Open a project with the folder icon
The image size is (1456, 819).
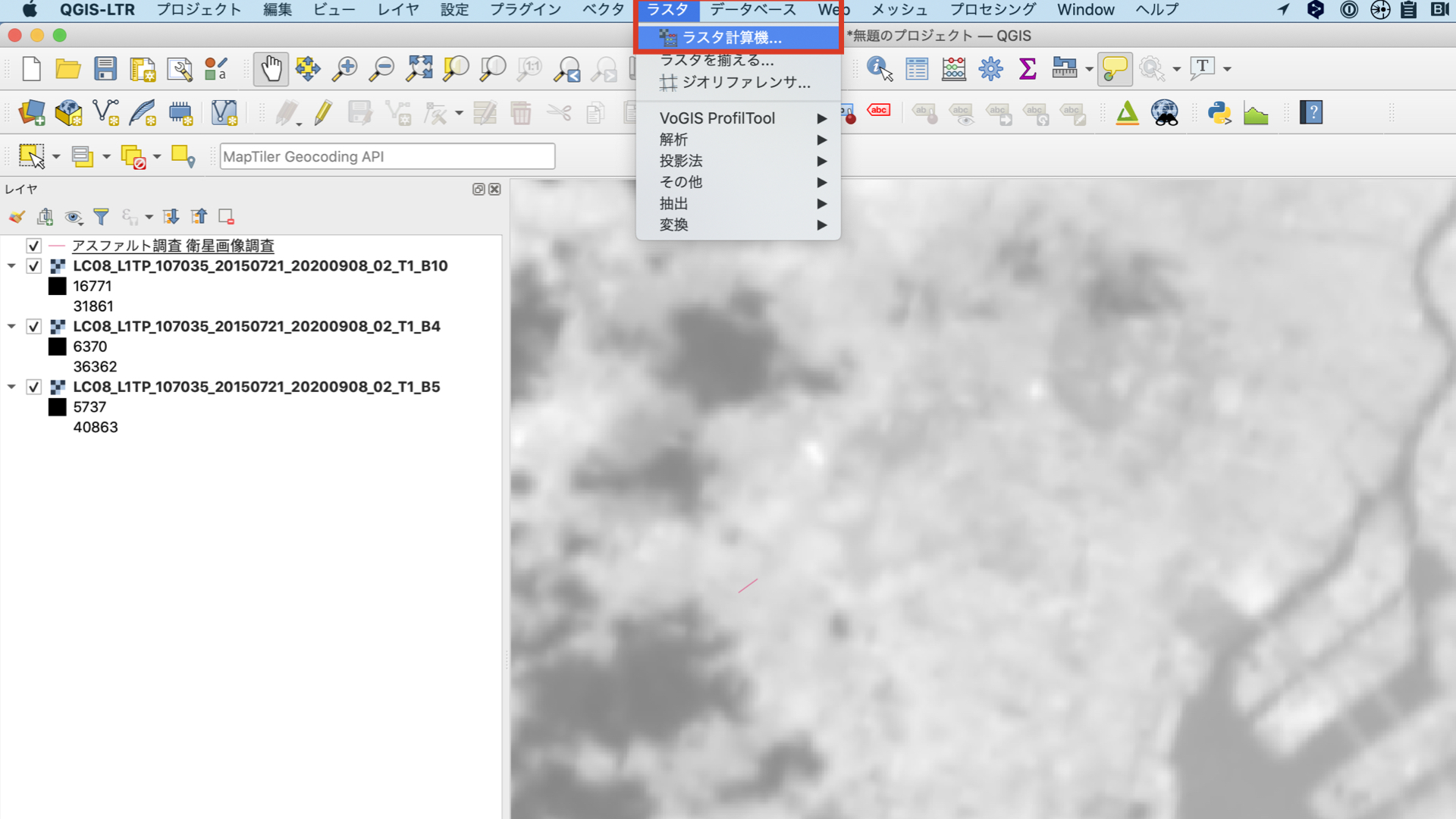click(x=68, y=69)
